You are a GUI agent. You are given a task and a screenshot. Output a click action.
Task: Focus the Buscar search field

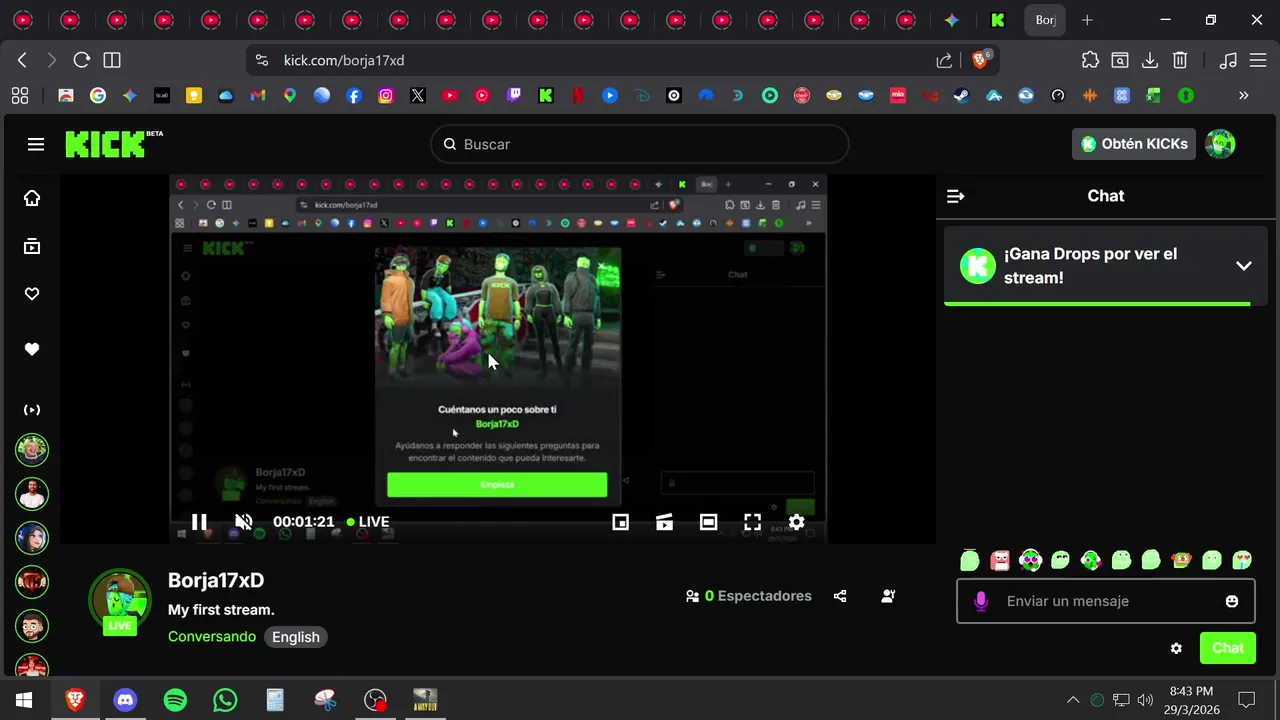point(640,144)
